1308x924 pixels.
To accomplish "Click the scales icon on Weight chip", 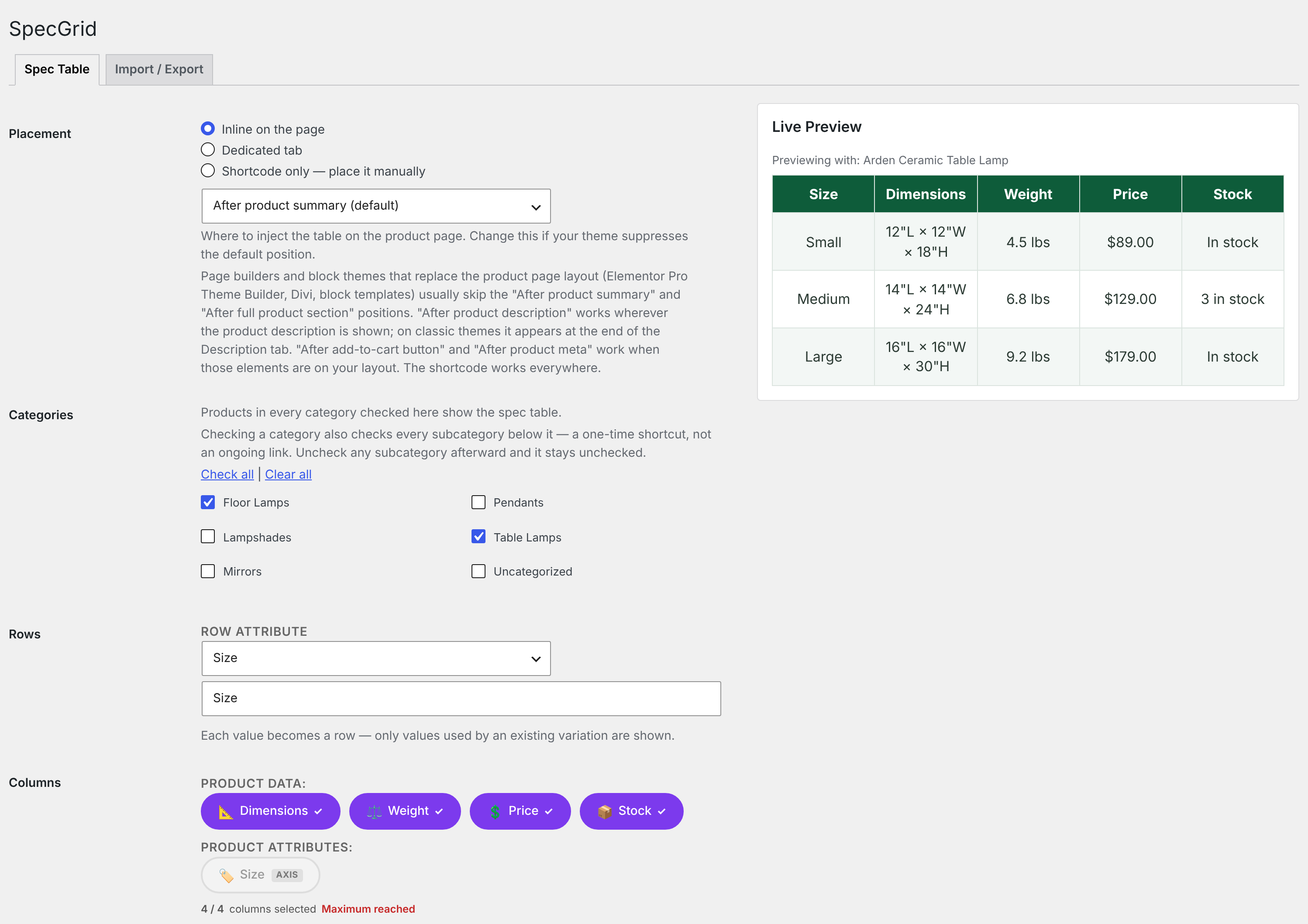I will click(374, 812).
